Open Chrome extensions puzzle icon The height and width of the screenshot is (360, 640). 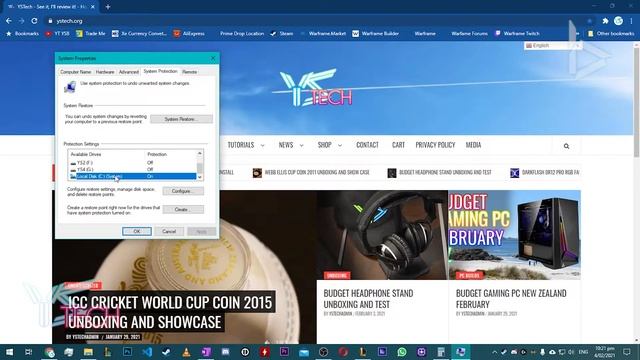tap(605, 21)
